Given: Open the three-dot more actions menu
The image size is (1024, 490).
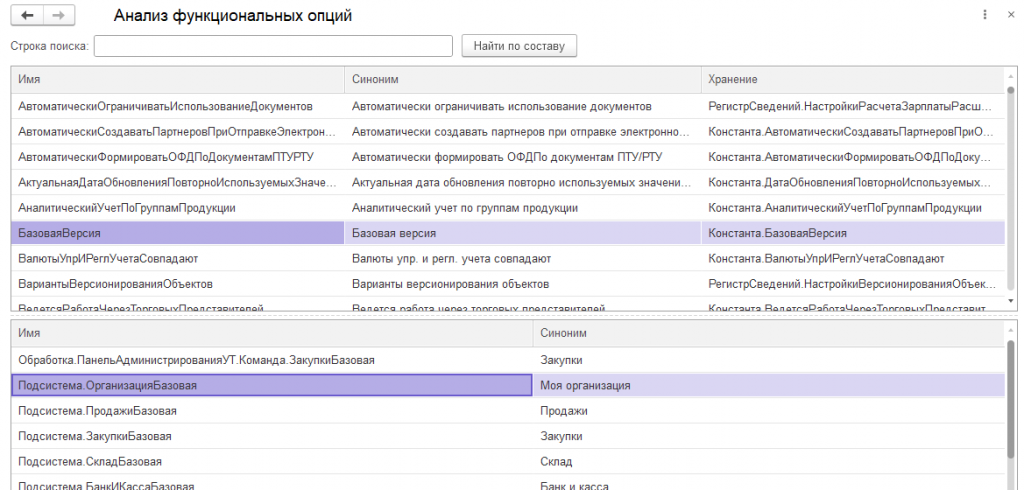Looking at the screenshot, I should [x=985, y=15].
